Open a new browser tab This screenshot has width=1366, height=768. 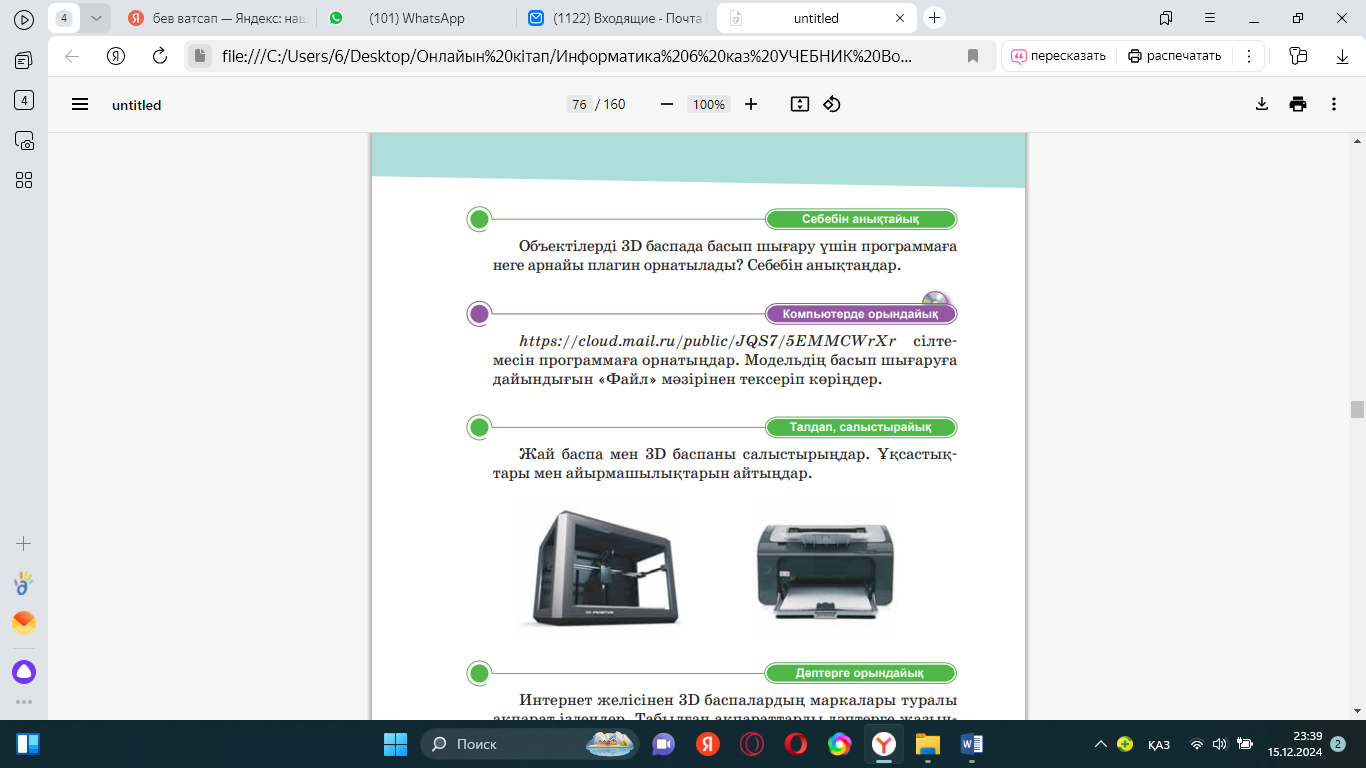[x=934, y=18]
